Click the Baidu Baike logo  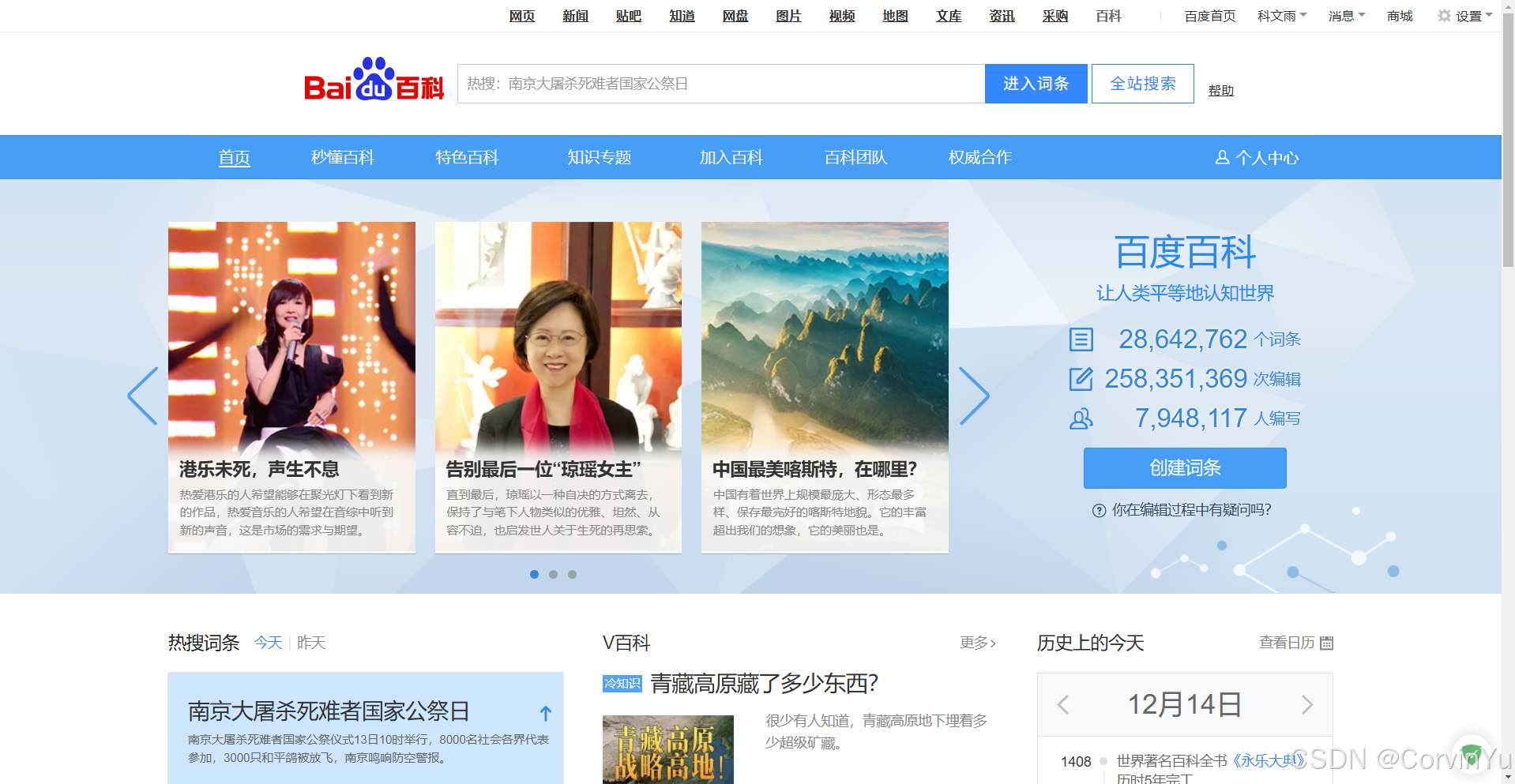(374, 80)
